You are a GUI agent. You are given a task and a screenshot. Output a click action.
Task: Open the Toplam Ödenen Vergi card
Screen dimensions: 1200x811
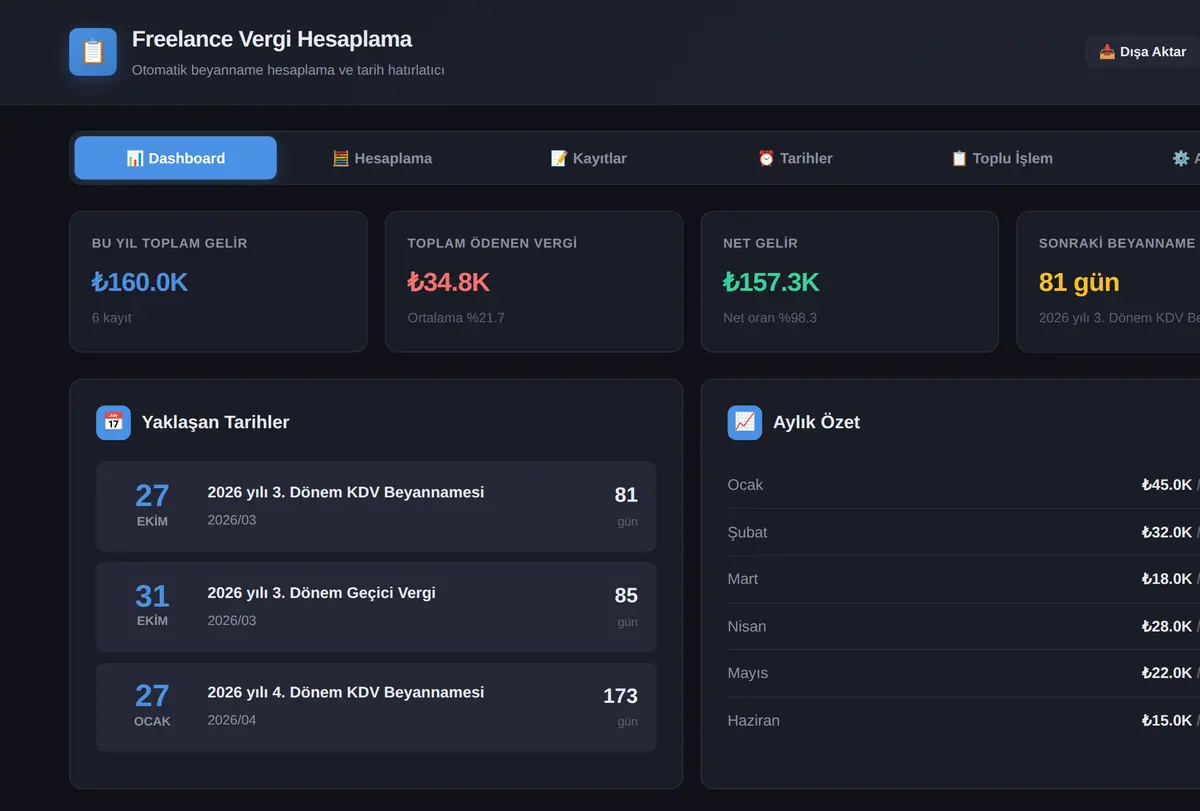pyautogui.click(x=534, y=281)
